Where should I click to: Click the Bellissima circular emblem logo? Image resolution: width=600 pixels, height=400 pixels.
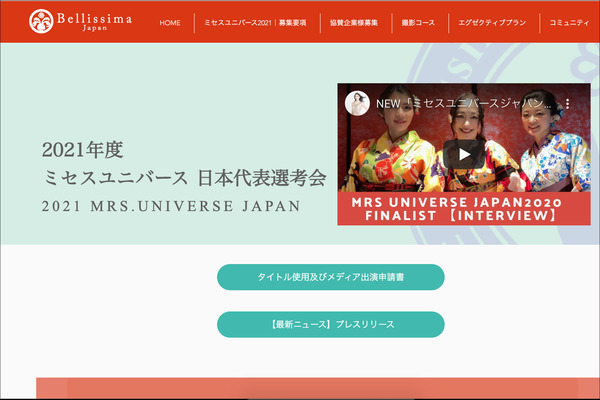pyautogui.click(x=41, y=21)
